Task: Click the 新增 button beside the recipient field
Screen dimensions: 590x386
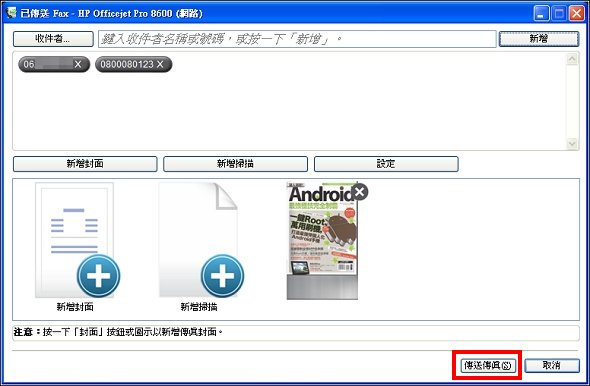Action: [539, 39]
